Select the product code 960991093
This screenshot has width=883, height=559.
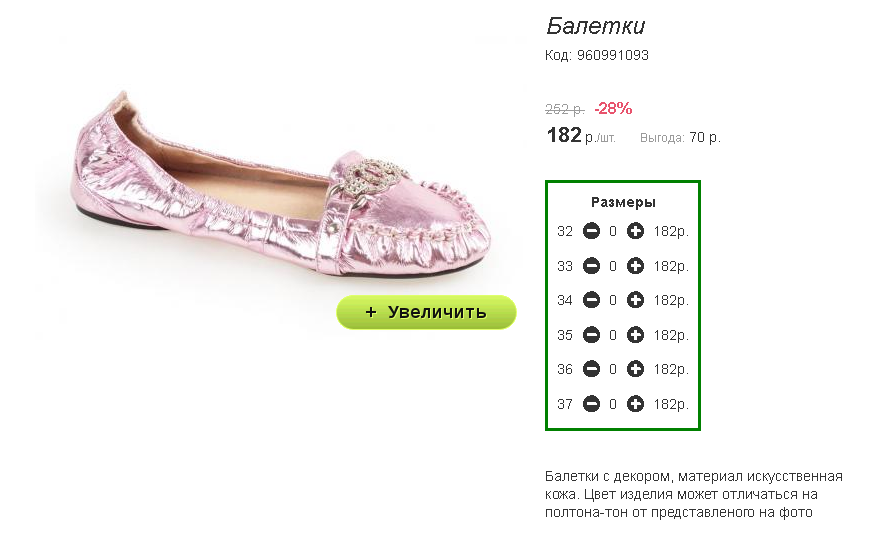pyautogui.click(x=612, y=55)
